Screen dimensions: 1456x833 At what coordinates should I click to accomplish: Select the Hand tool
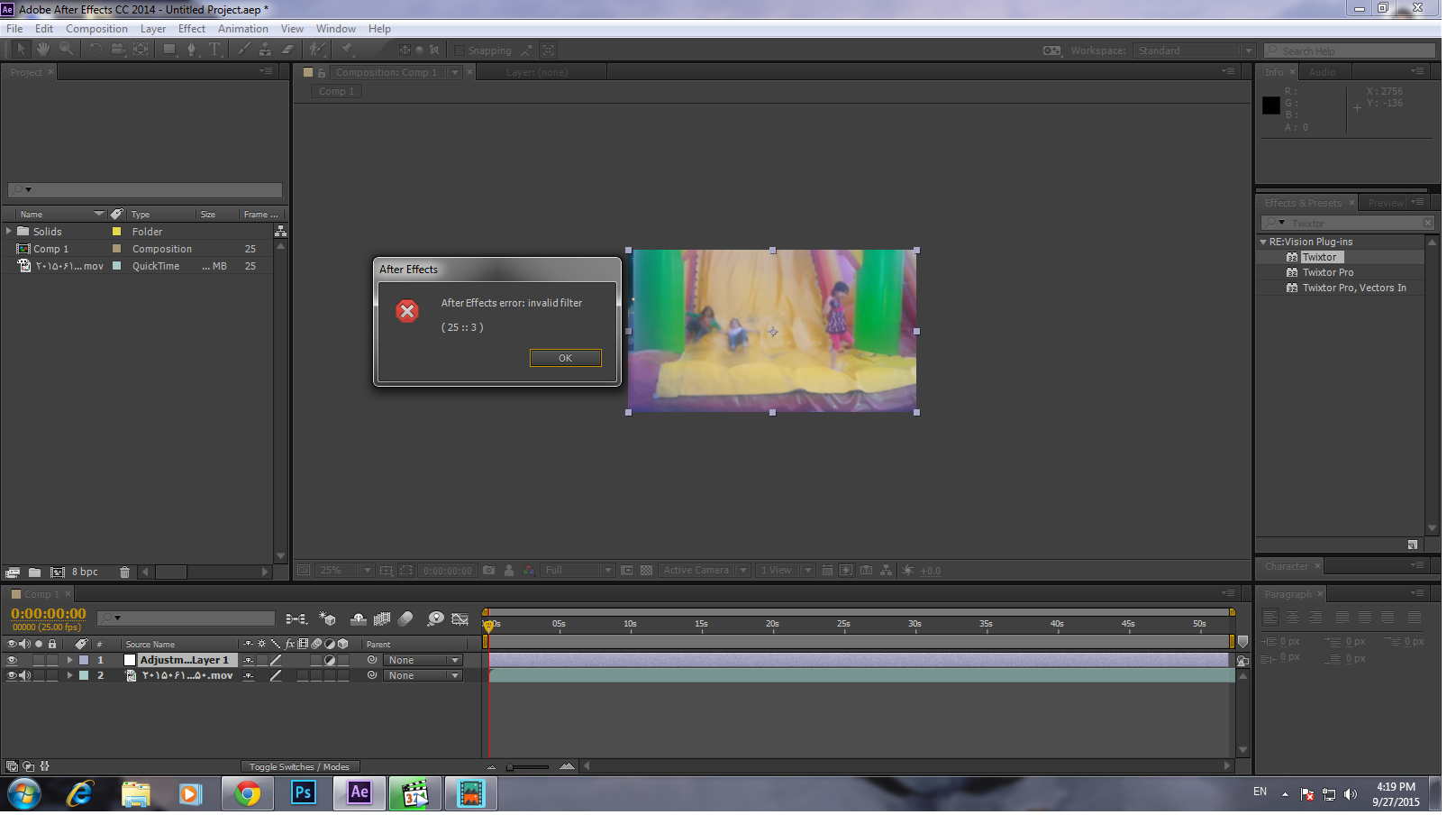click(43, 50)
